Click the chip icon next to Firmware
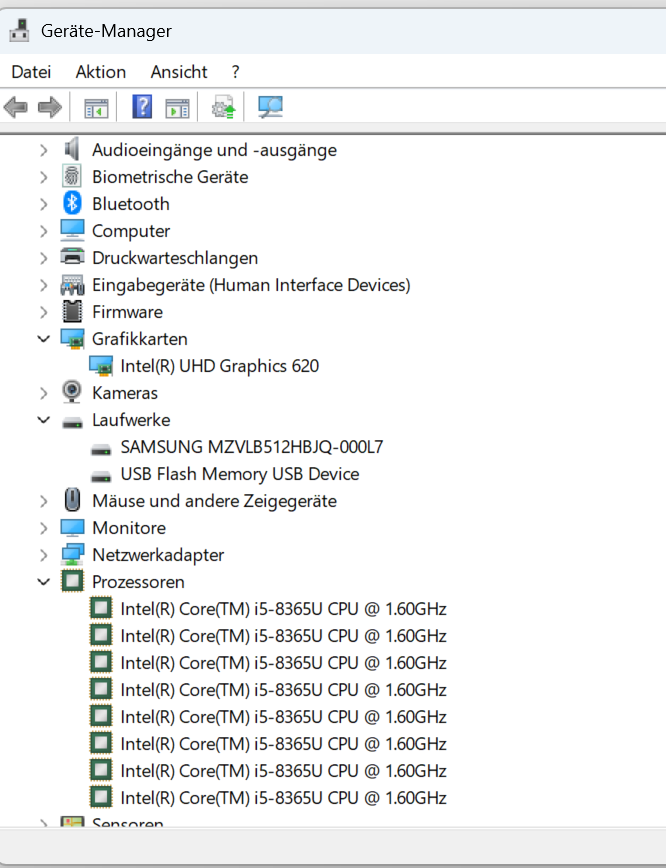The height and width of the screenshot is (868, 666). coord(73,312)
